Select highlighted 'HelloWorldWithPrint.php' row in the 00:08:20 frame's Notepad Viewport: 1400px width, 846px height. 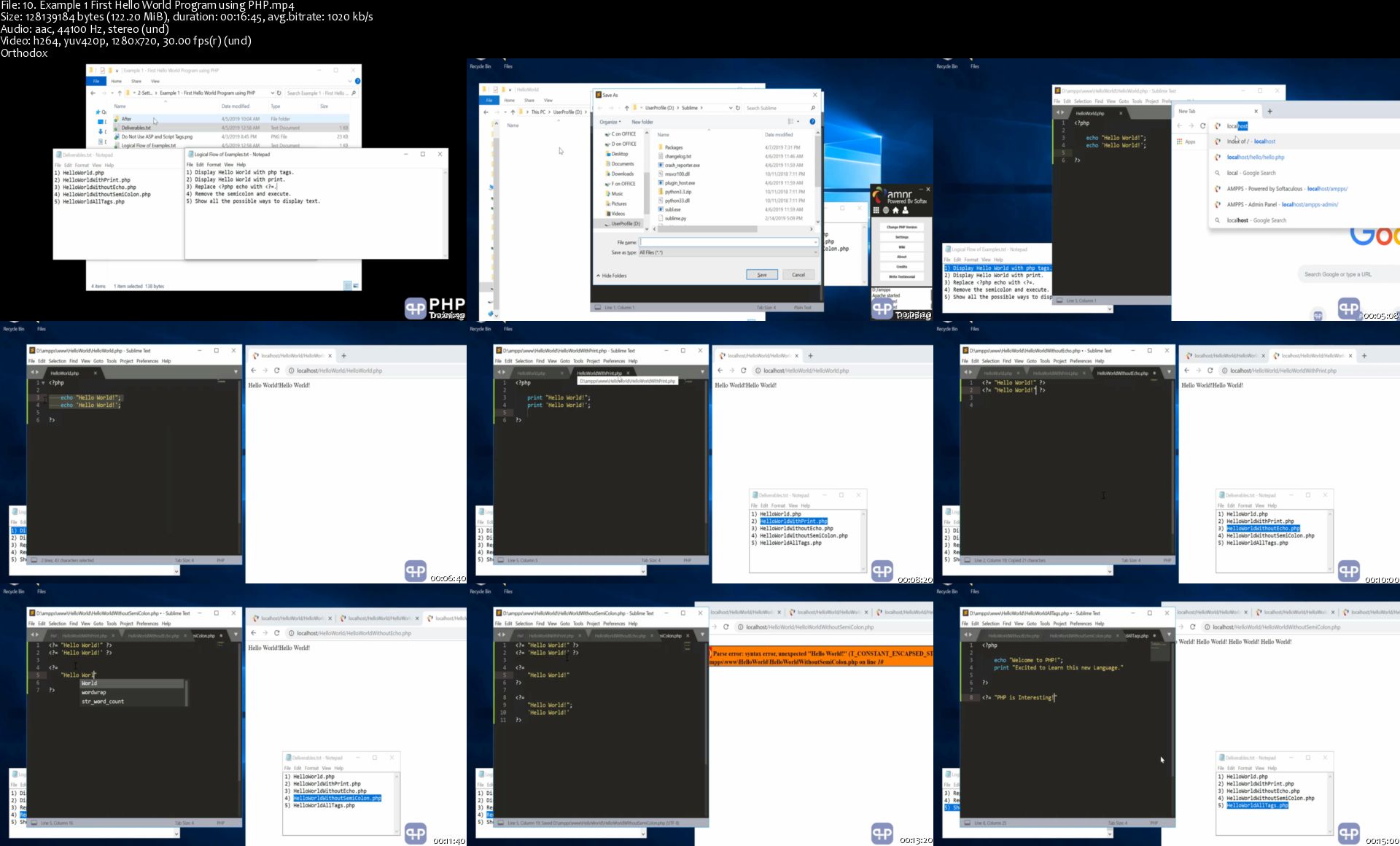point(793,521)
